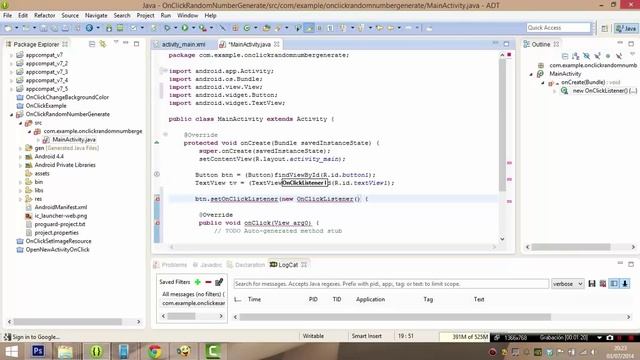The width and height of the screenshot is (640, 360).
Task: Click the LogCat message search field
Action: tap(391, 284)
